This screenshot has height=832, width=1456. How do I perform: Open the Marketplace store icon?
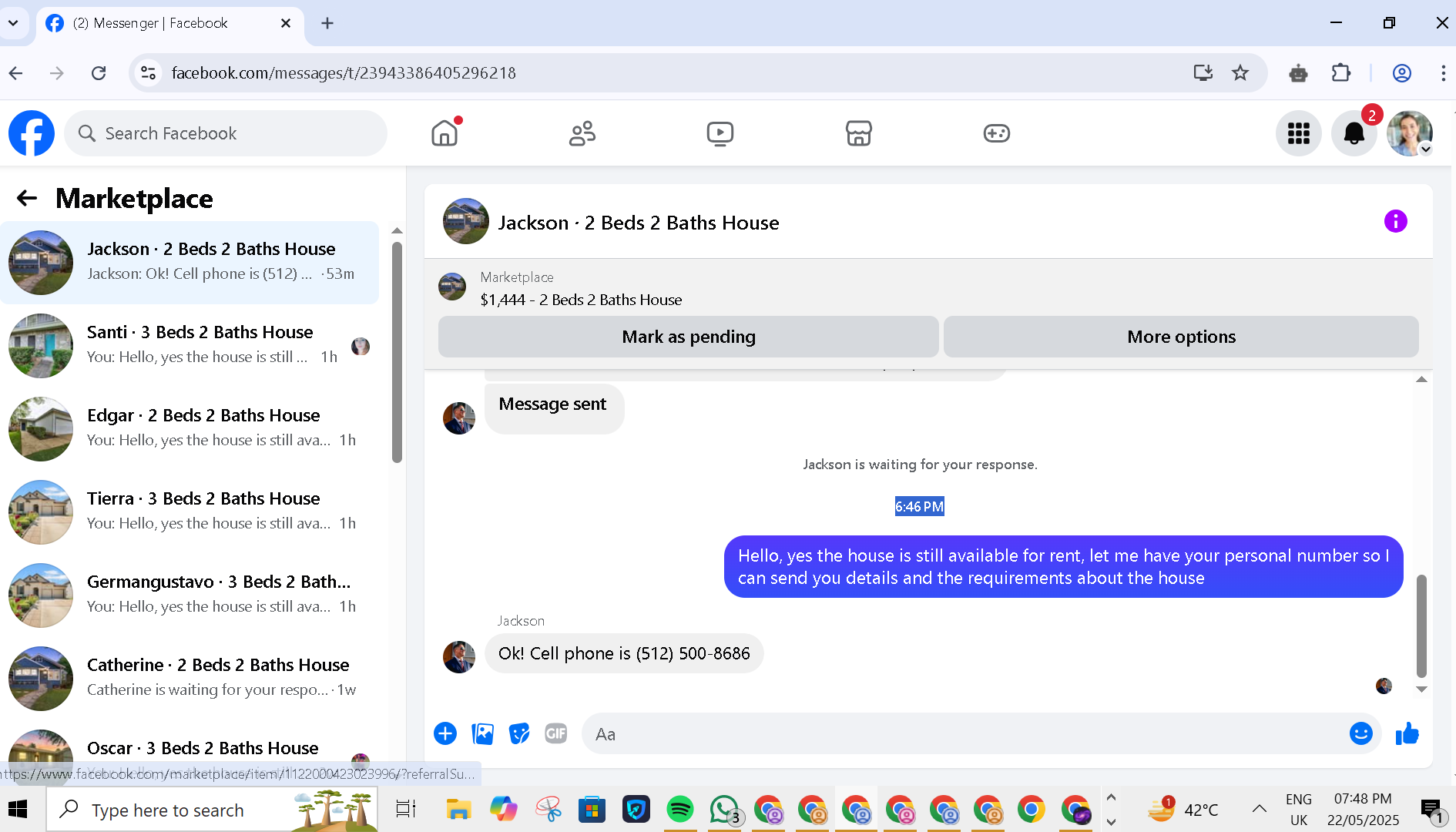(x=858, y=133)
